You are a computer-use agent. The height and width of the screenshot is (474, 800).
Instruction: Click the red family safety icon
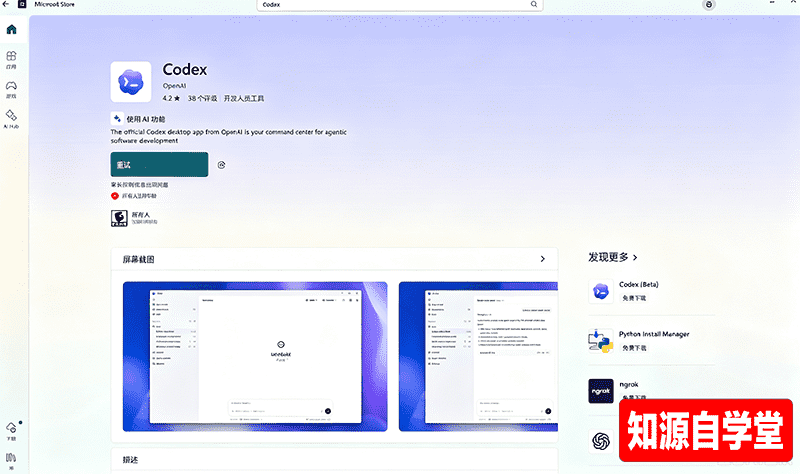coord(115,196)
